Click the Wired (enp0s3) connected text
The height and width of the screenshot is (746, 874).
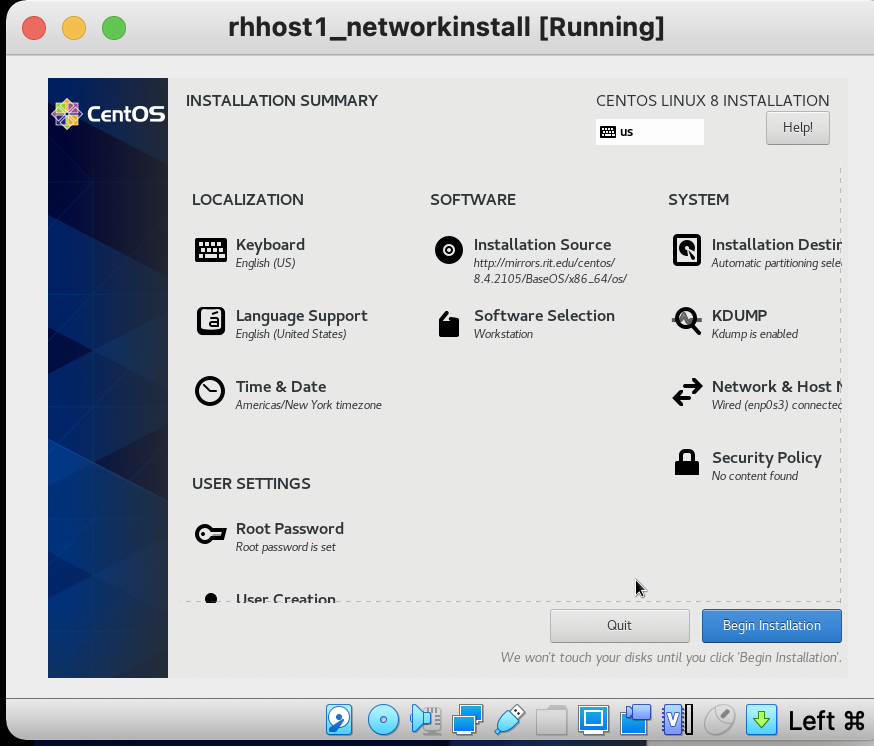click(x=776, y=405)
